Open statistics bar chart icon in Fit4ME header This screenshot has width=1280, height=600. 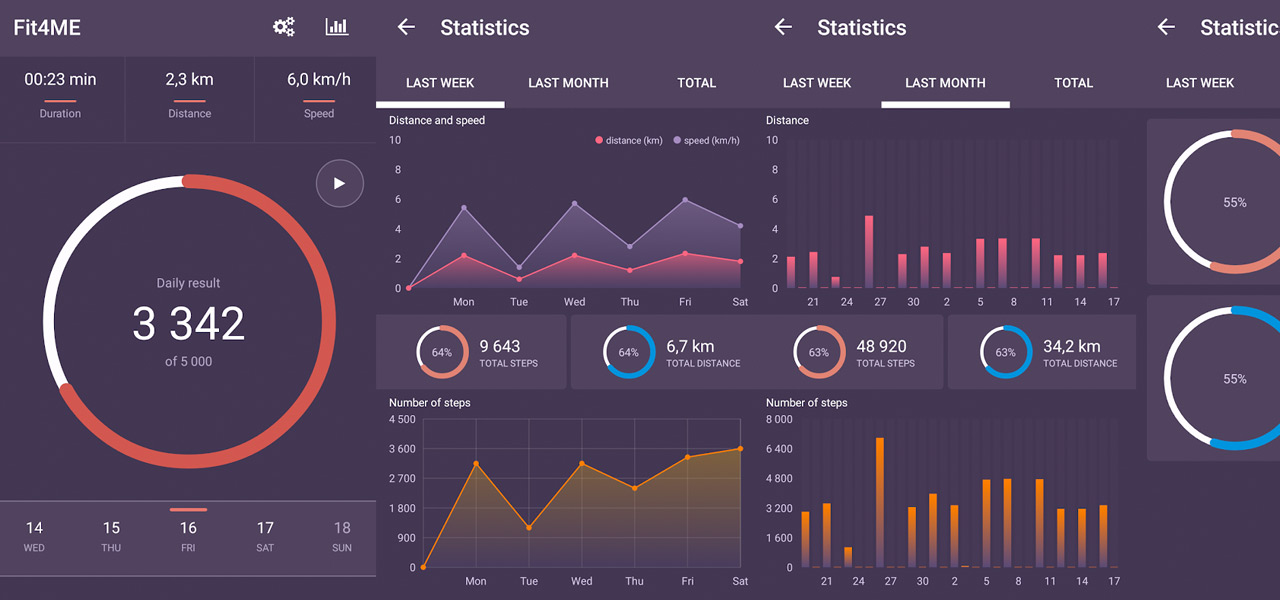click(337, 27)
